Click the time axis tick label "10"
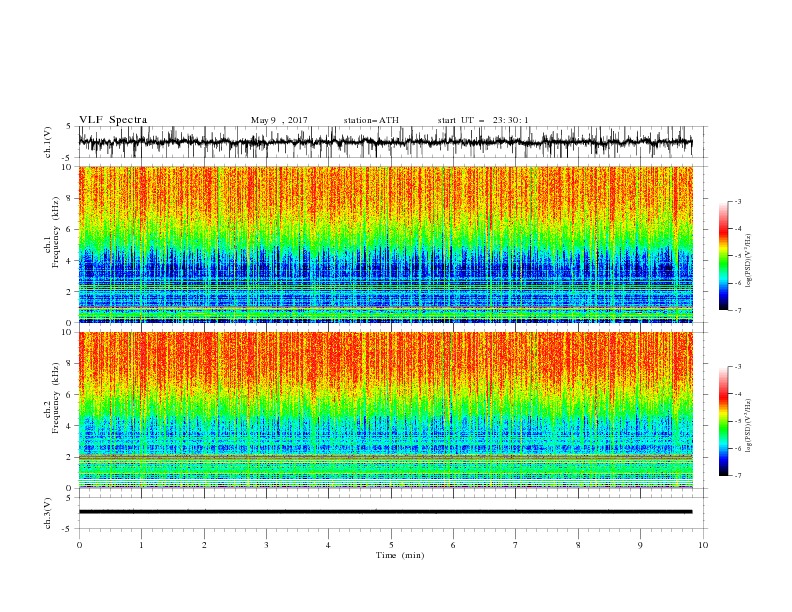Viewport: 792px width, 612px height. [703, 545]
